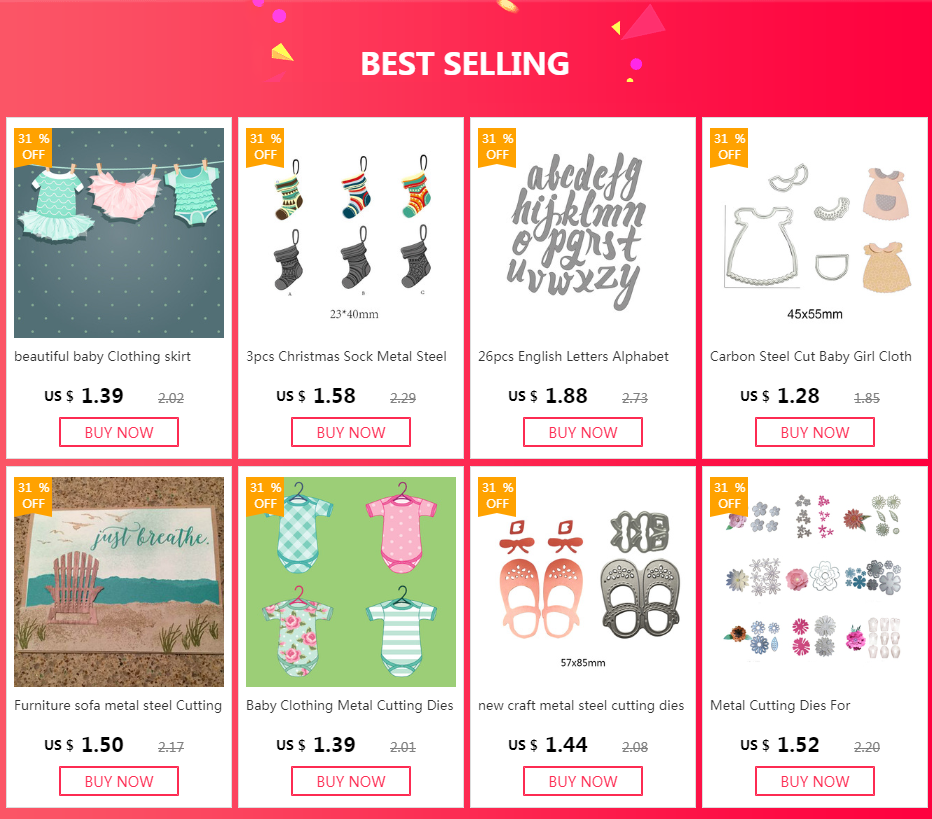Open the baby girl cloth dies image
Viewport: 932px width, 819px height.
coord(814,233)
